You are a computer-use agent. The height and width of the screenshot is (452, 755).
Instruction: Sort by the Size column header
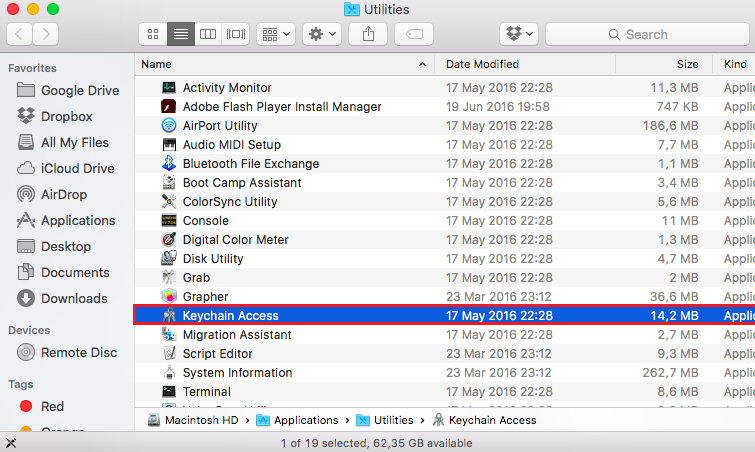pos(664,64)
